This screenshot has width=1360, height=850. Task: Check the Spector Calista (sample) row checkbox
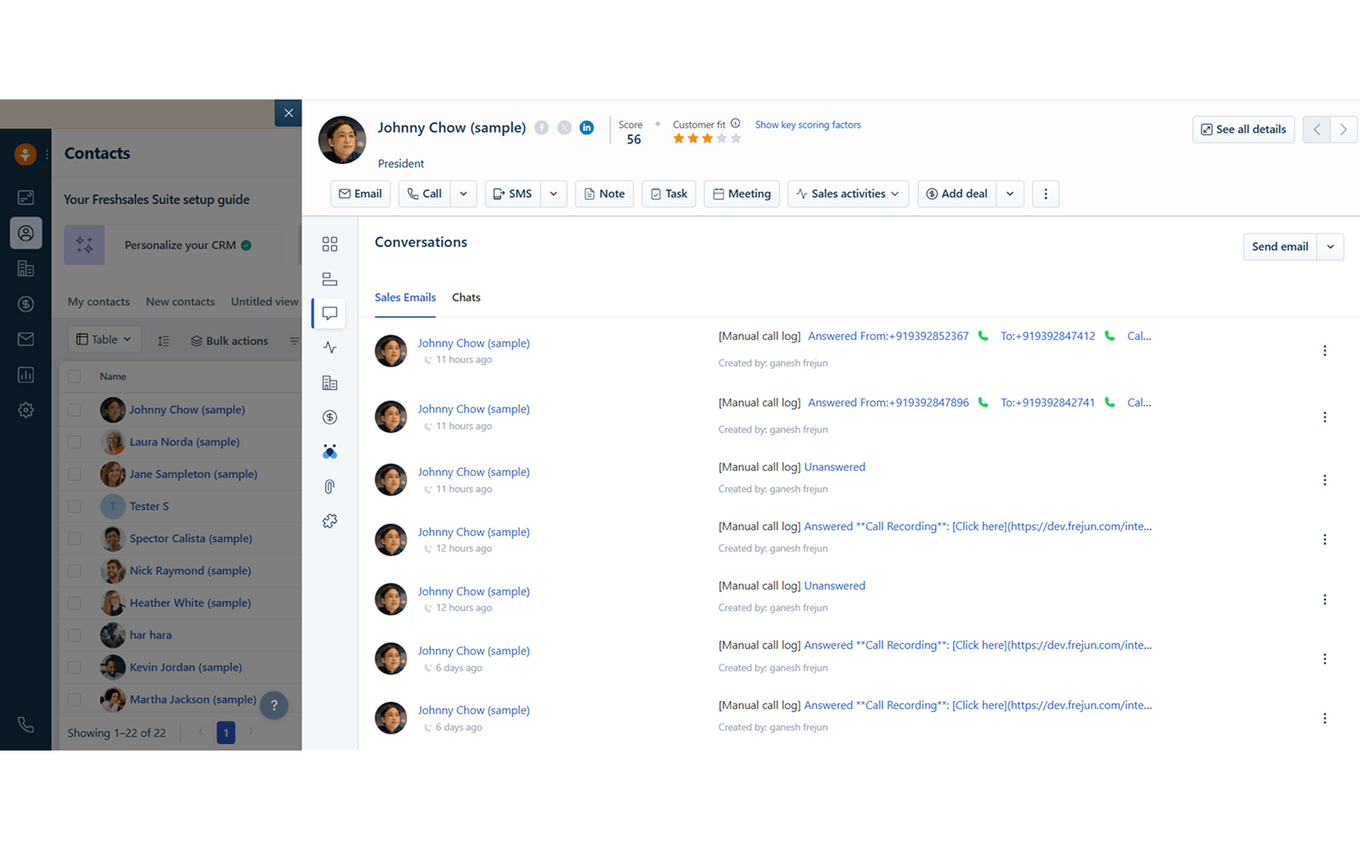(x=75, y=538)
